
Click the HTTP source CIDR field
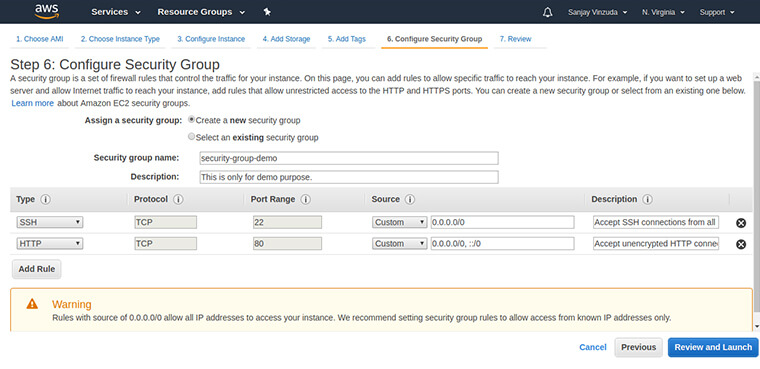[502, 243]
